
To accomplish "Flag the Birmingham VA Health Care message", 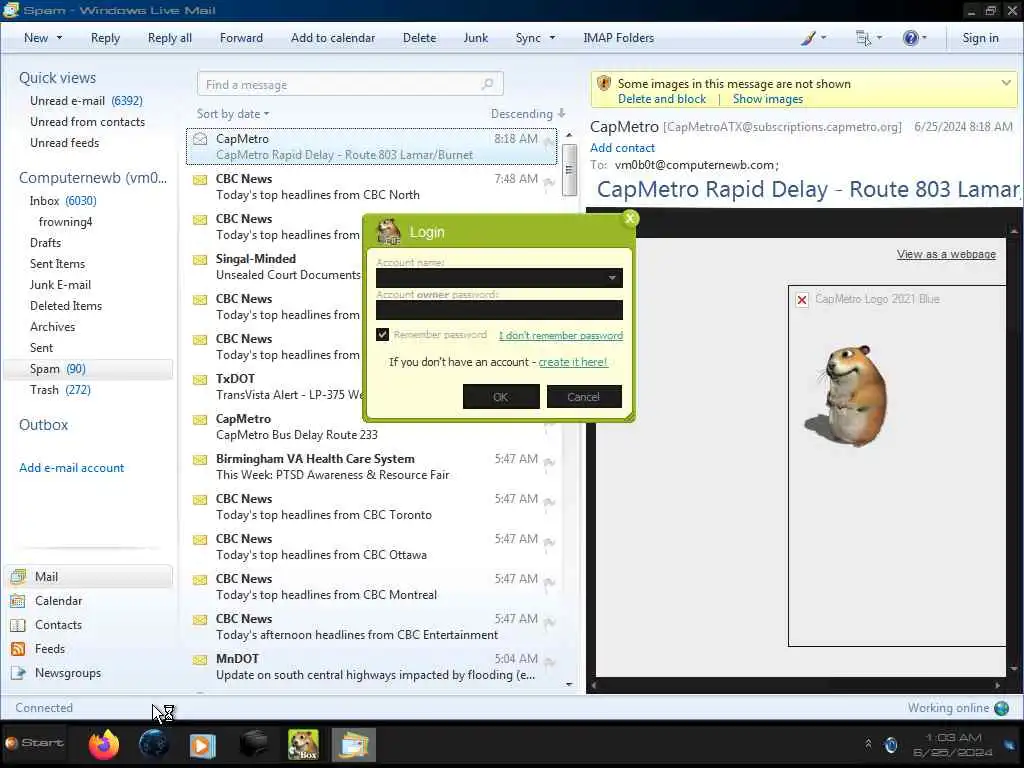I will tap(549, 462).
